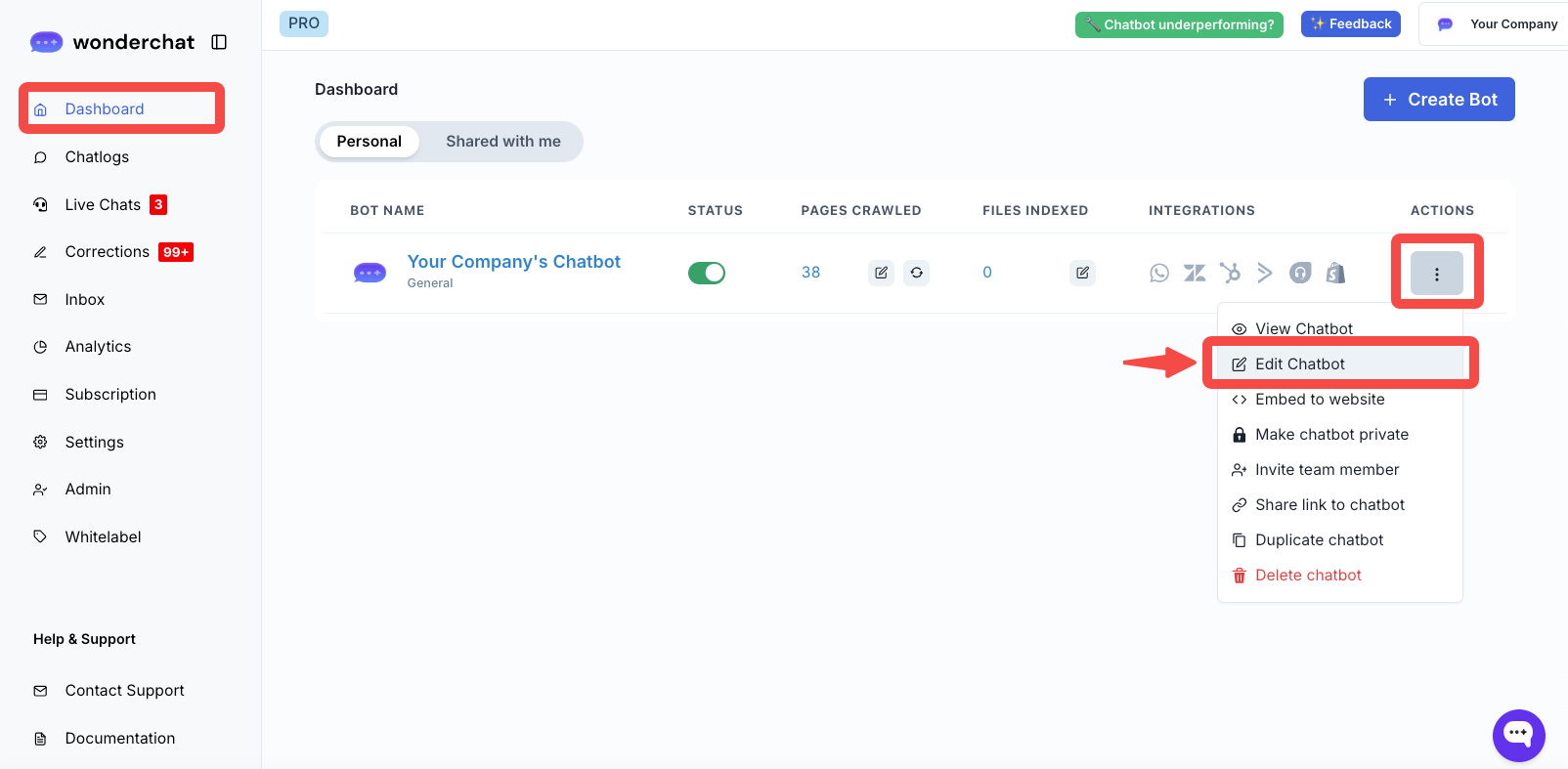The width and height of the screenshot is (1568, 769).
Task: Click the Shopify integration icon
Action: click(1335, 273)
